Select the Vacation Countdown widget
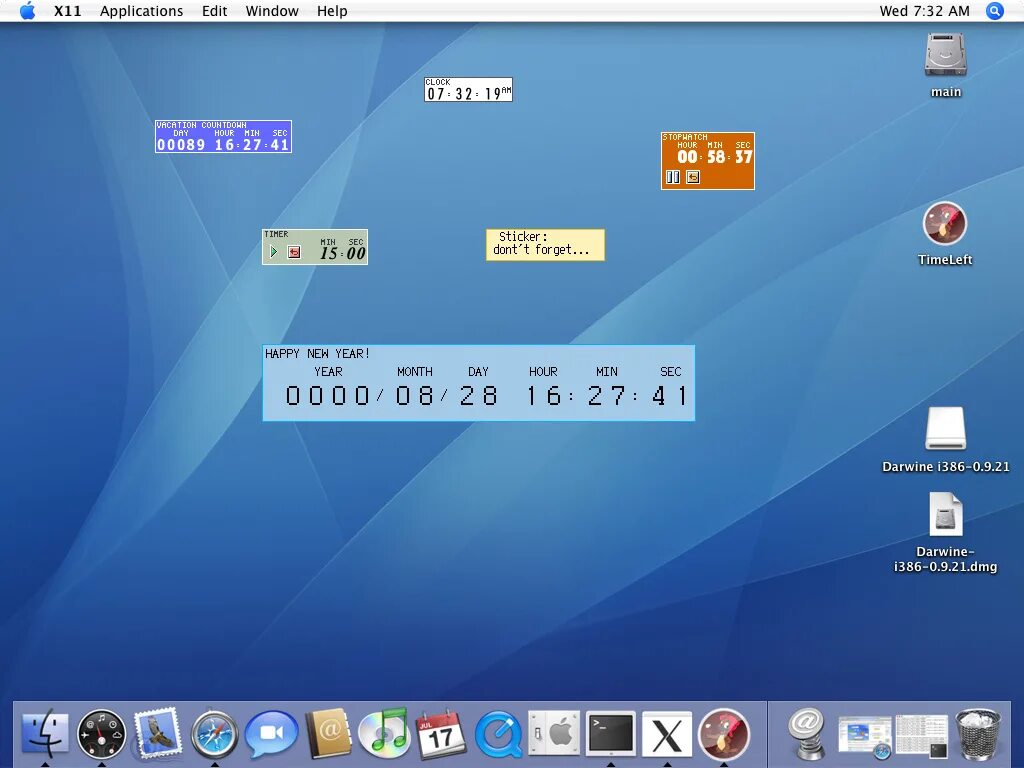Screen dimensions: 1024x768 coord(223,136)
